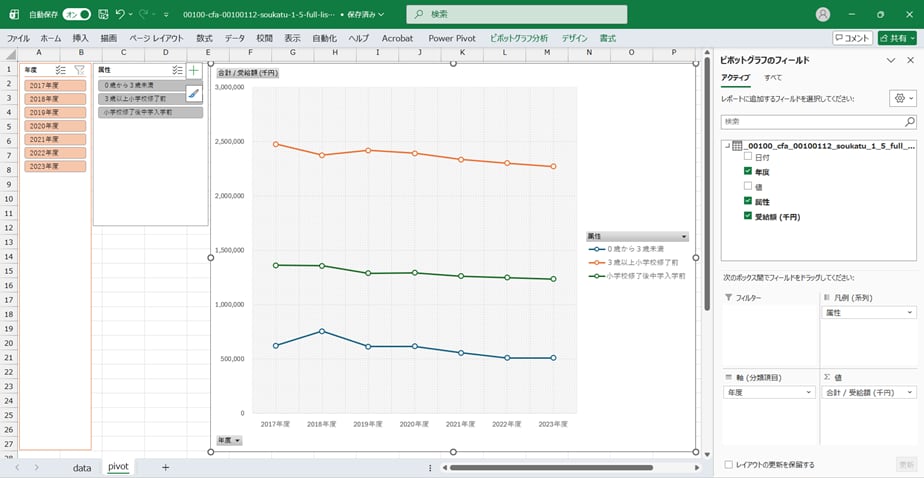This screenshot has height=478, width=924.
Task: Open the ピボットグラフ分析 ribbon tab
Action: click(518, 38)
